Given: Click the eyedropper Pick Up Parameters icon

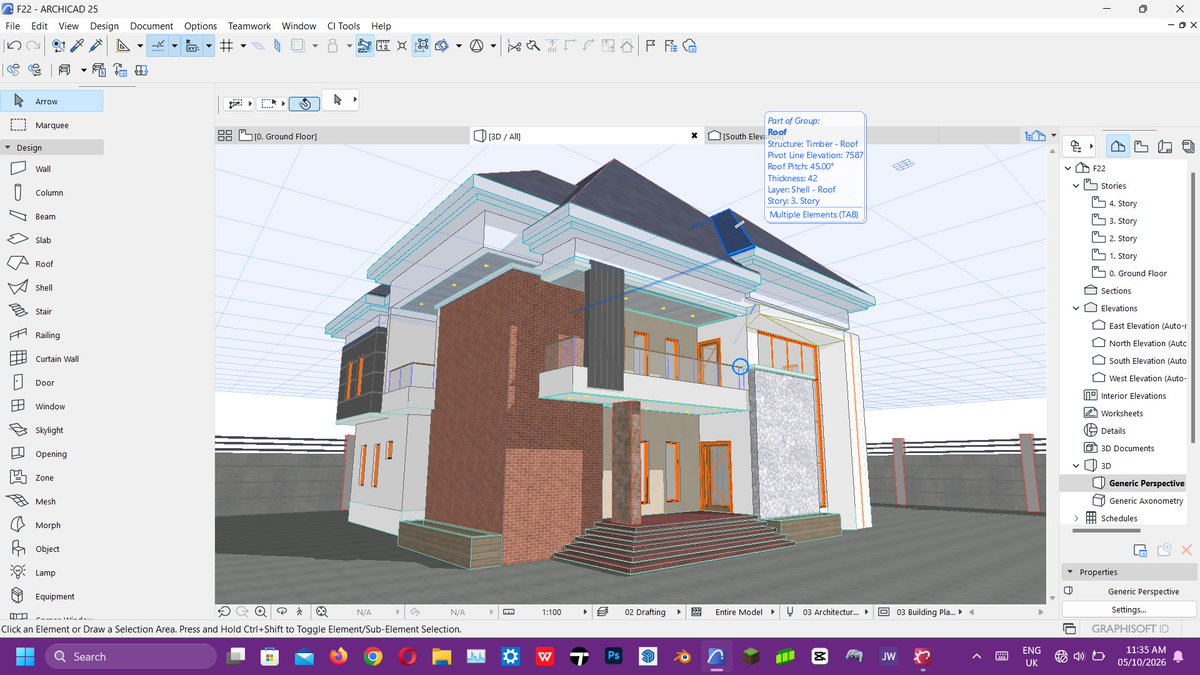Looking at the screenshot, I should pyautogui.click(x=77, y=46).
